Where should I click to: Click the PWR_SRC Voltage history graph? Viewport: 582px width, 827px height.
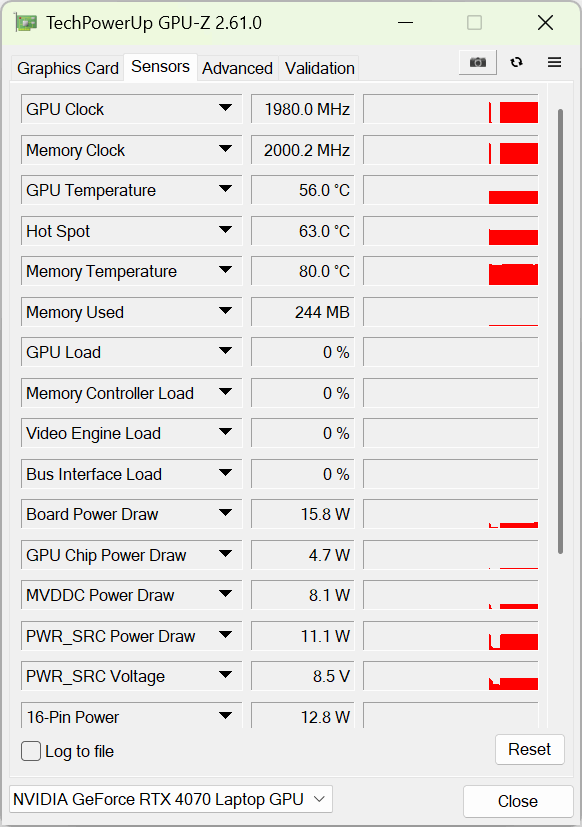point(451,676)
